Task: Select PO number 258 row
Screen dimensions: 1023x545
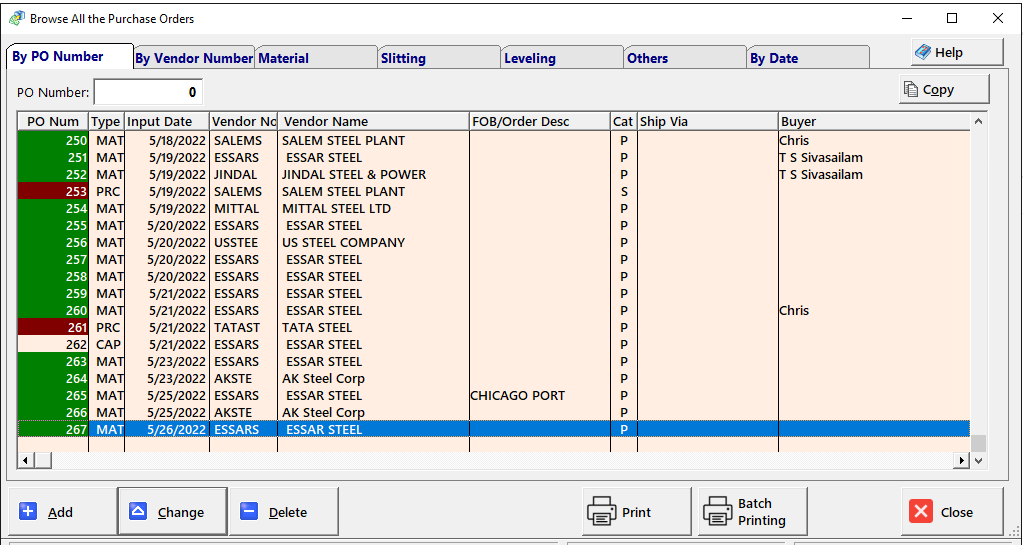Action: coord(494,276)
